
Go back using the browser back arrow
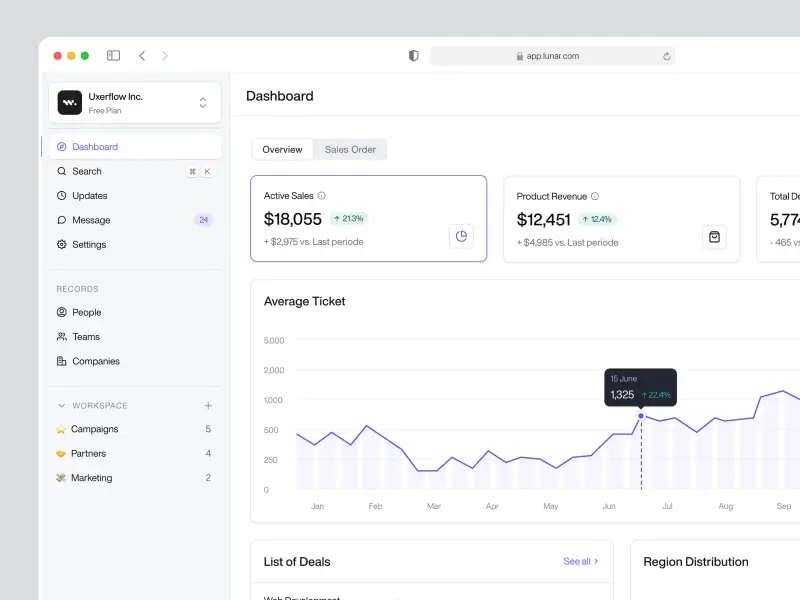tap(142, 56)
